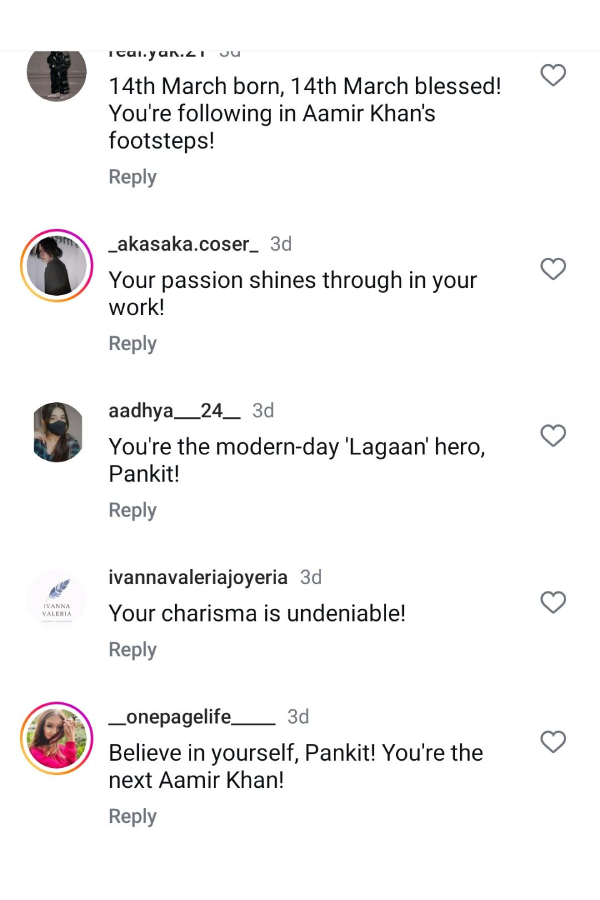Heart the 'Your charisma is undeniable!' comment
This screenshot has height=900, width=600.
click(x=553, y=602)
